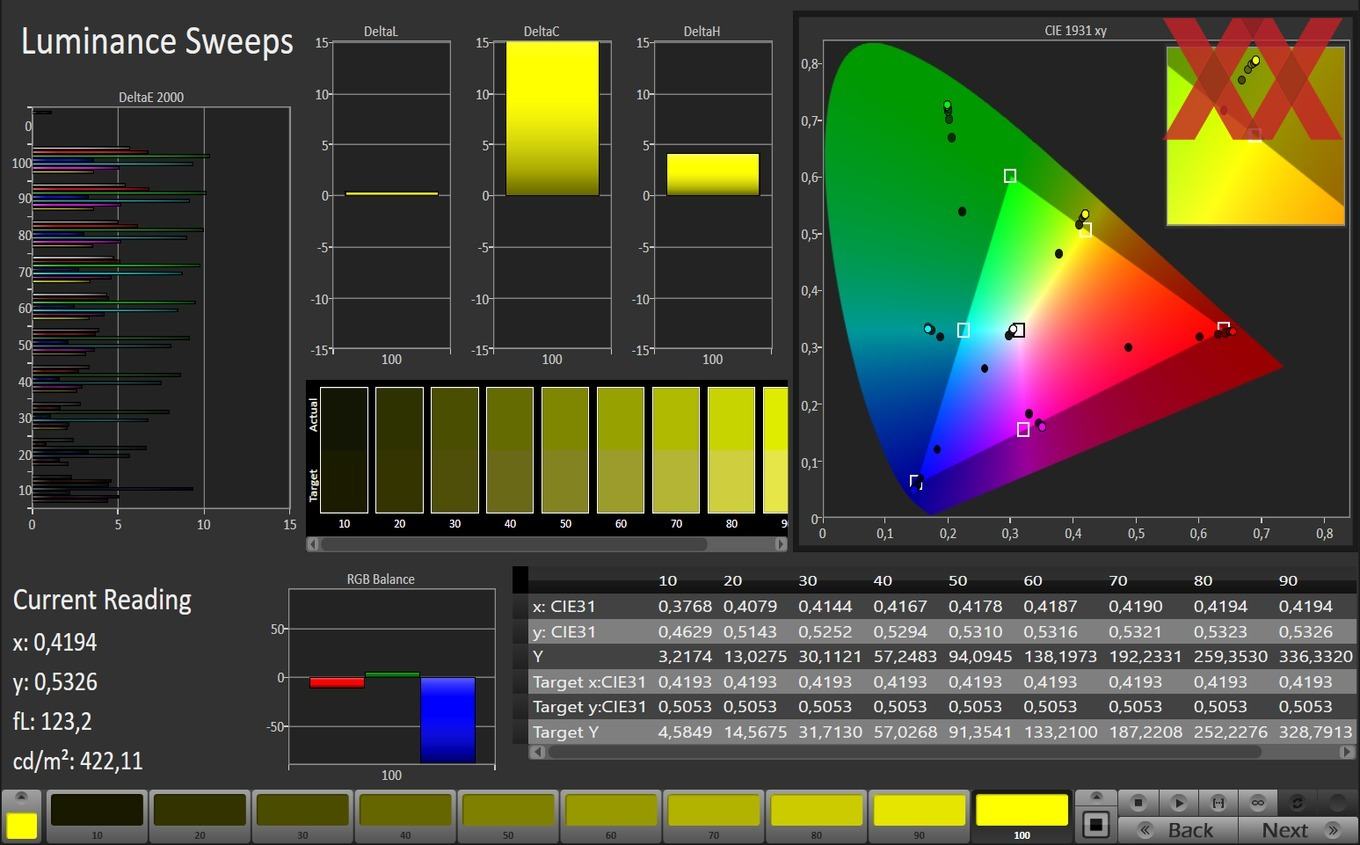This screenshot has width=1360, height=845.
Task: Click the blue bar in RGB Balance chart
Action: click(x=447, y=720)
